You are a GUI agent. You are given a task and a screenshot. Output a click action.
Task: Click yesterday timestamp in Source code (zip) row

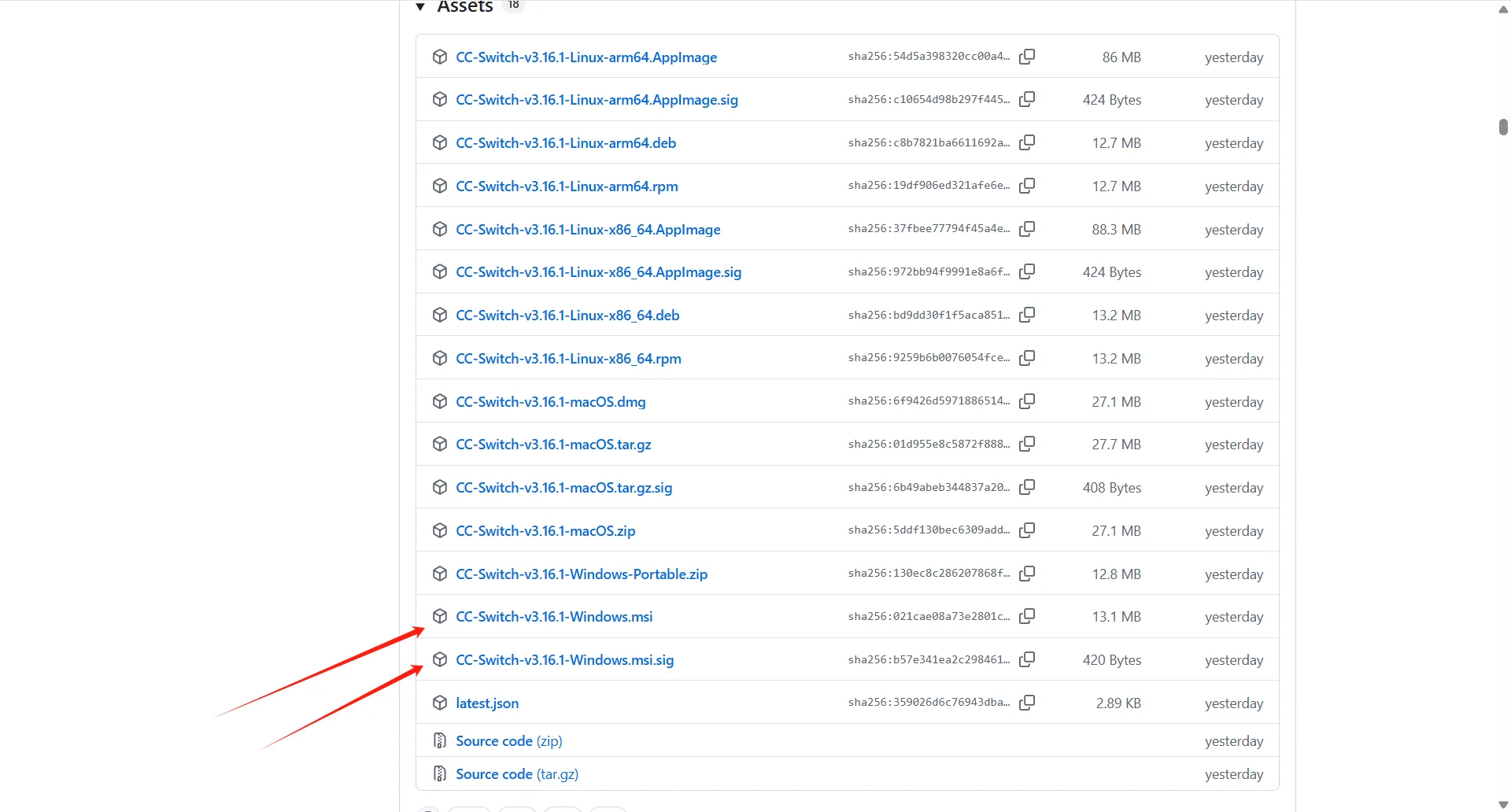click(x=1234, y=741)
